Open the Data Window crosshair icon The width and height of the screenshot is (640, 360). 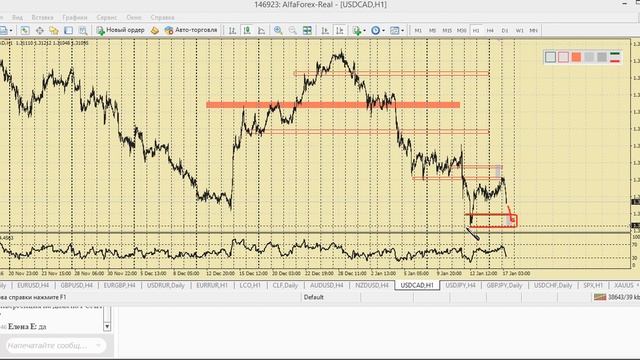pos(40,30)
